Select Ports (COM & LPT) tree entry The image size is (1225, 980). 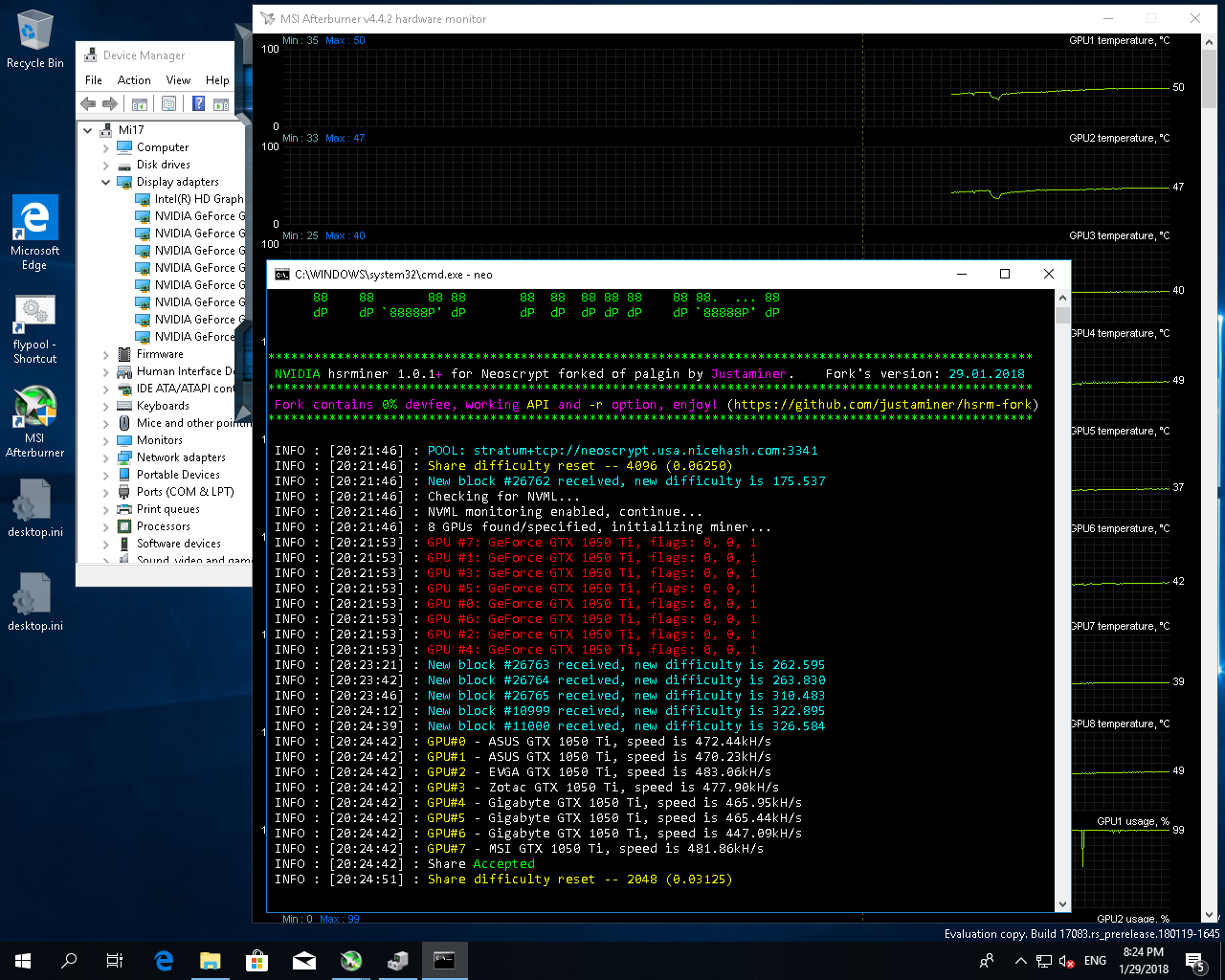(185, 492)
